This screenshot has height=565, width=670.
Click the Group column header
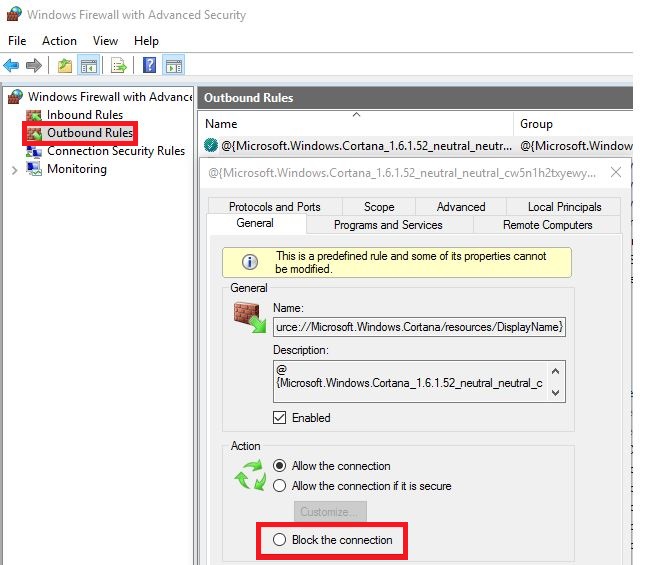pyautogui.click(x=573, y=124)
